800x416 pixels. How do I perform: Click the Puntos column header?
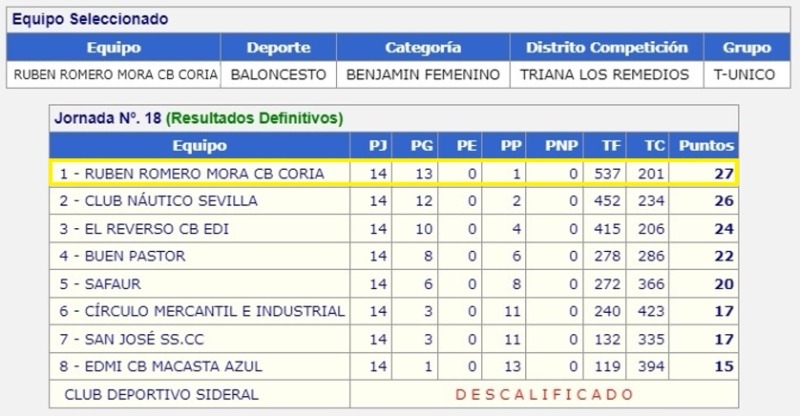click(x=706, y=145)
